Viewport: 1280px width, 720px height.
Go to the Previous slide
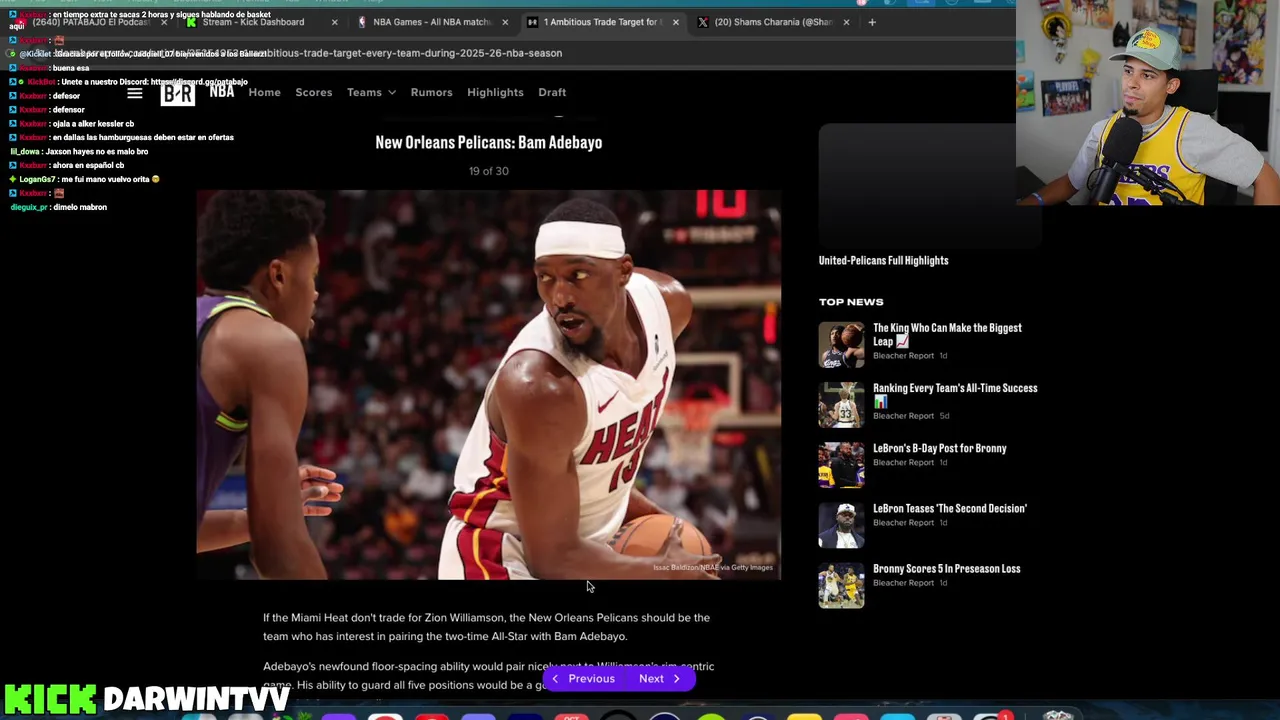coord(584,679)
